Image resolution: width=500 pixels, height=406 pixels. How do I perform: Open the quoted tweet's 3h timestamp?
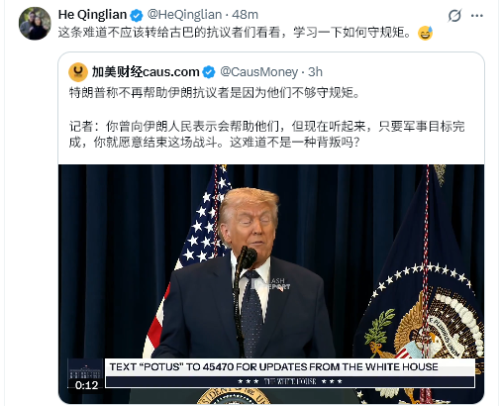pyautogui.click(x=315, y=72)
